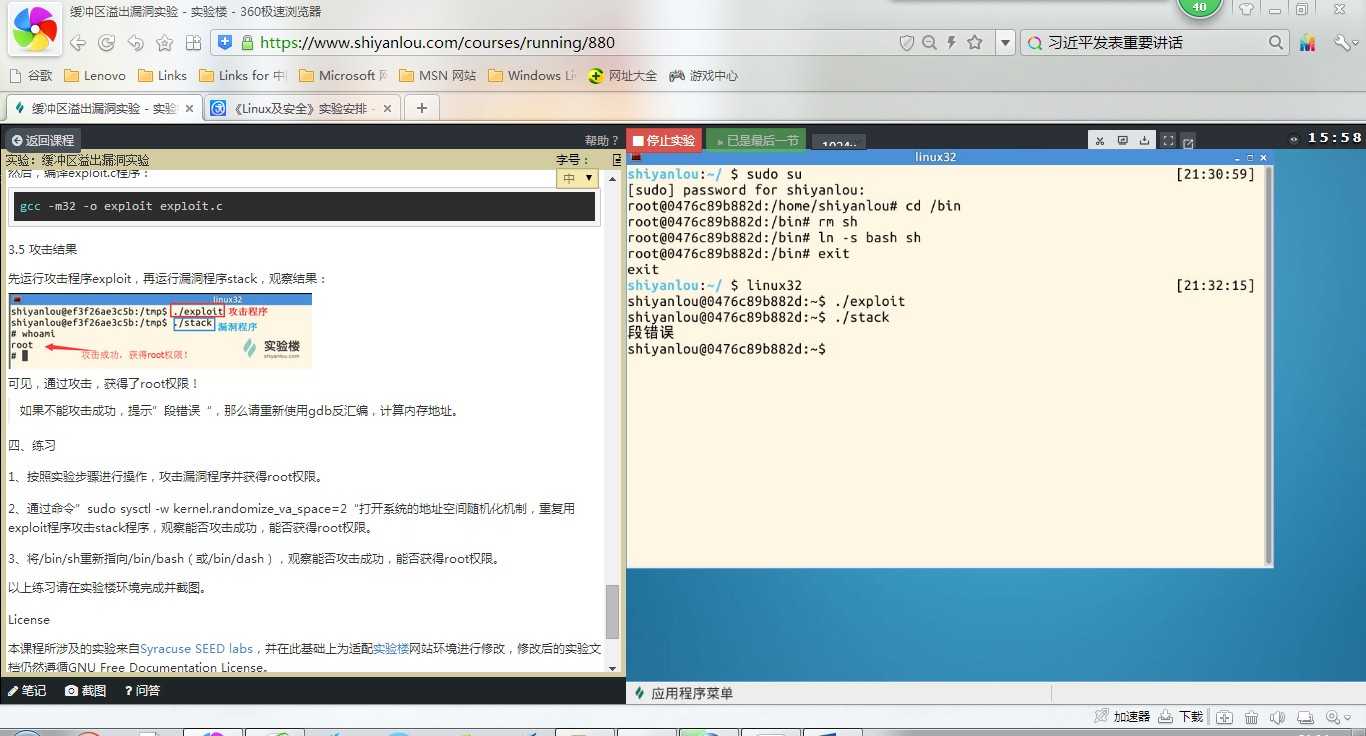Open the Windows Live bookmarks folder
Image resolution: width=1366 pixels, height=736 pixels.
[531, 75]
